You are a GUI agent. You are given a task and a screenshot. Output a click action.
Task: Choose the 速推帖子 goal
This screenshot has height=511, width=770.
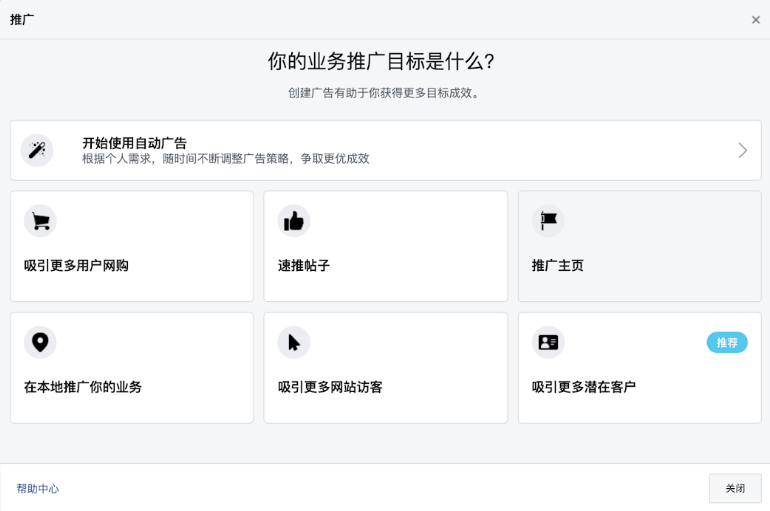point(304,266)
